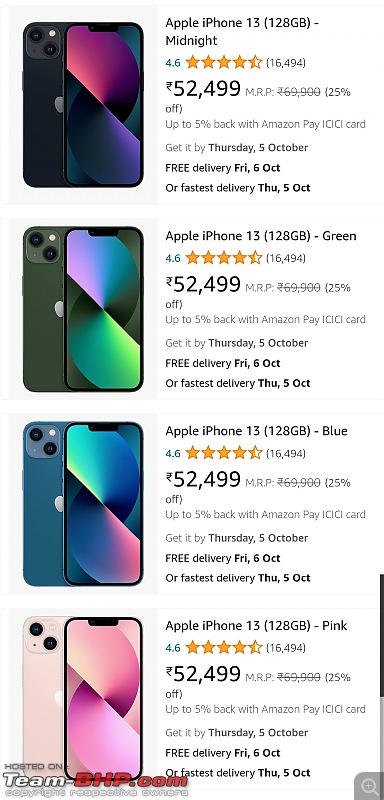Click the zoom magnifier icon
This screenshot has height=800, width=384.
click(x=369, y=785)
